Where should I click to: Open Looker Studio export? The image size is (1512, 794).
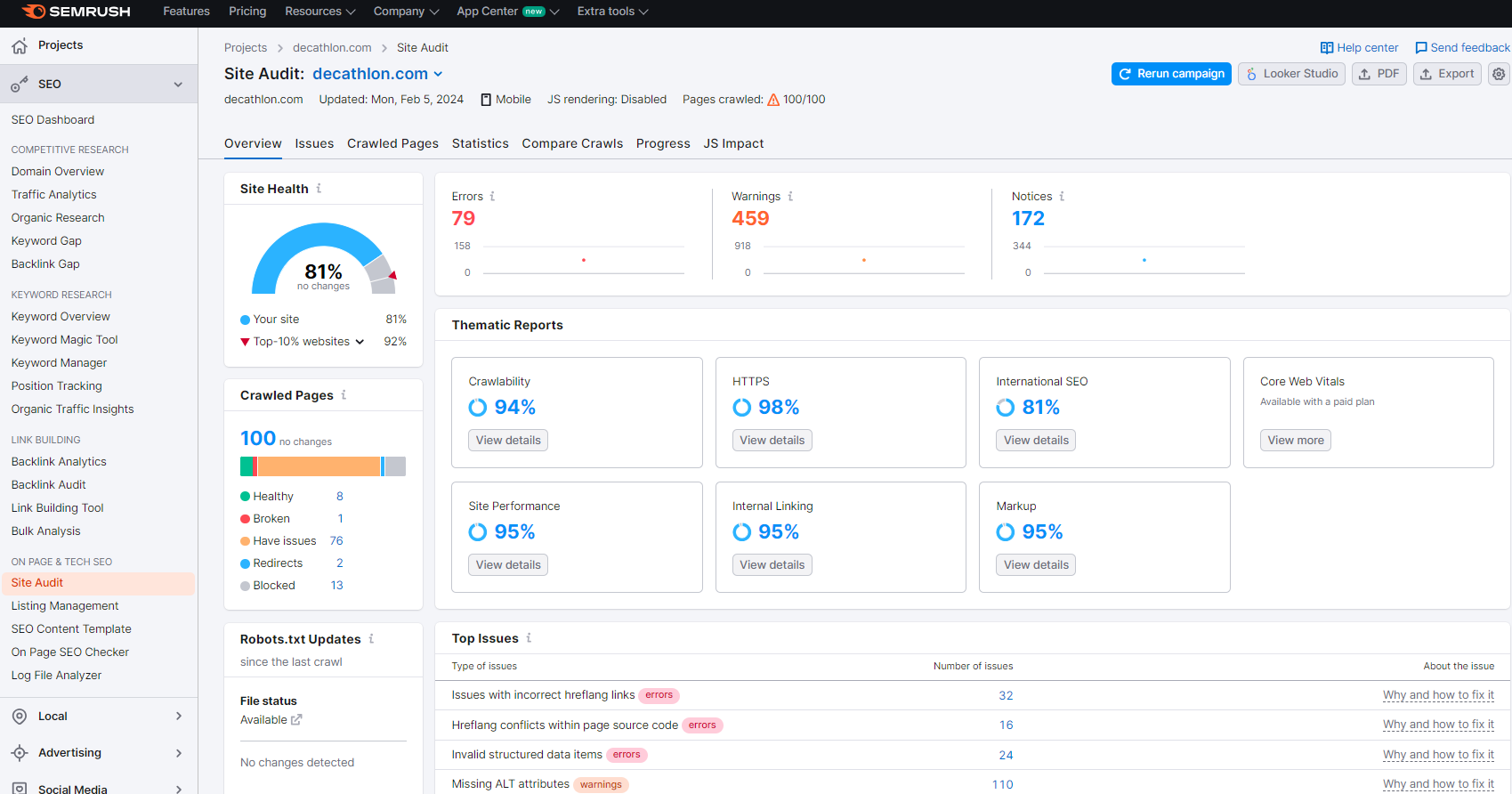click(x=1291, y=74)
